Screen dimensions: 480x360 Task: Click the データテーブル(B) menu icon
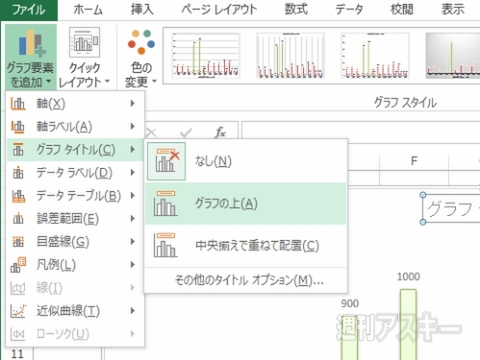click(18, 196)
